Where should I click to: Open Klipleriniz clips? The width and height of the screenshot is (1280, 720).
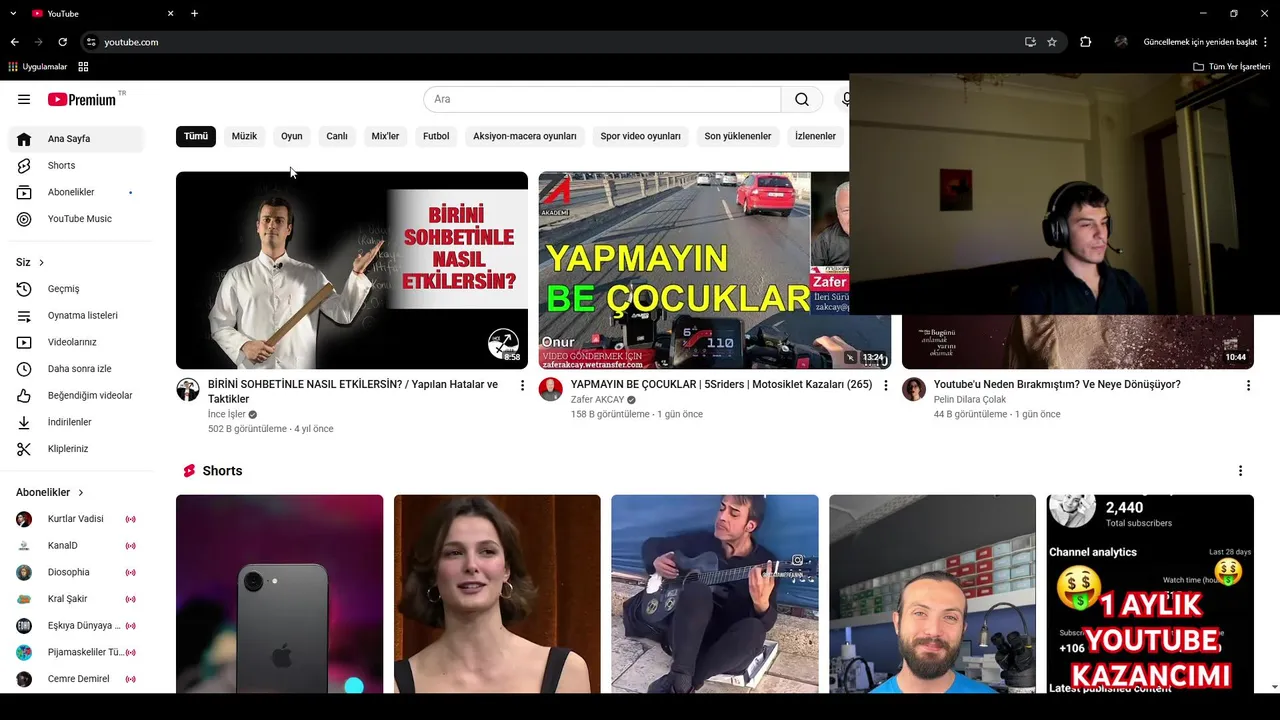coord(76,449)
